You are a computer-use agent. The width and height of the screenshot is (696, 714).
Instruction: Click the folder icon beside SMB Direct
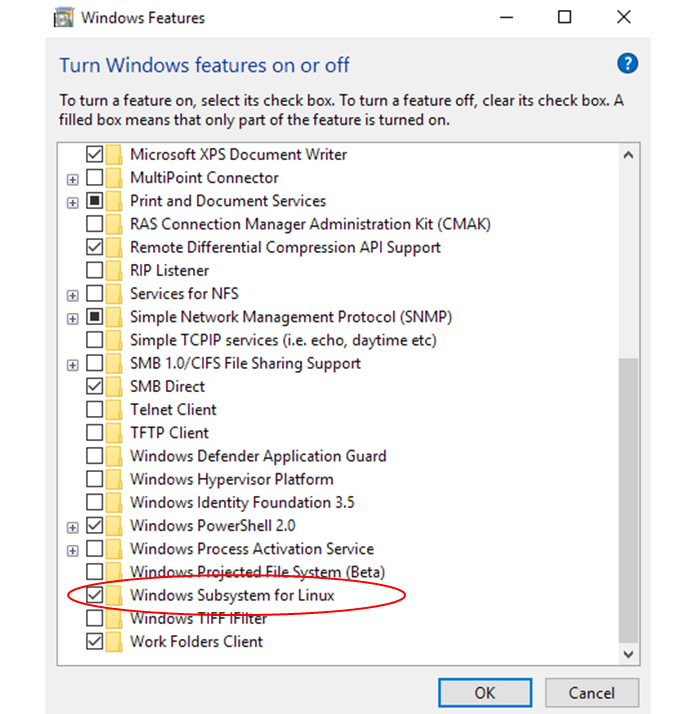(114, 386)
